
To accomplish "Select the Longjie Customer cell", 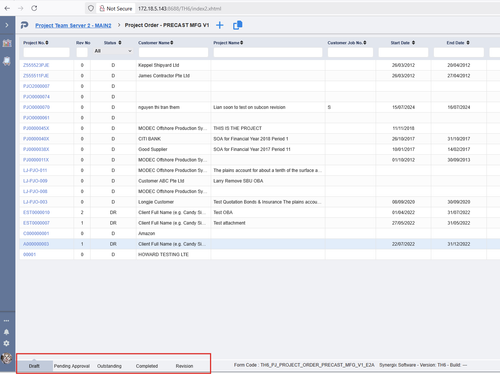I will coord(173,202).
